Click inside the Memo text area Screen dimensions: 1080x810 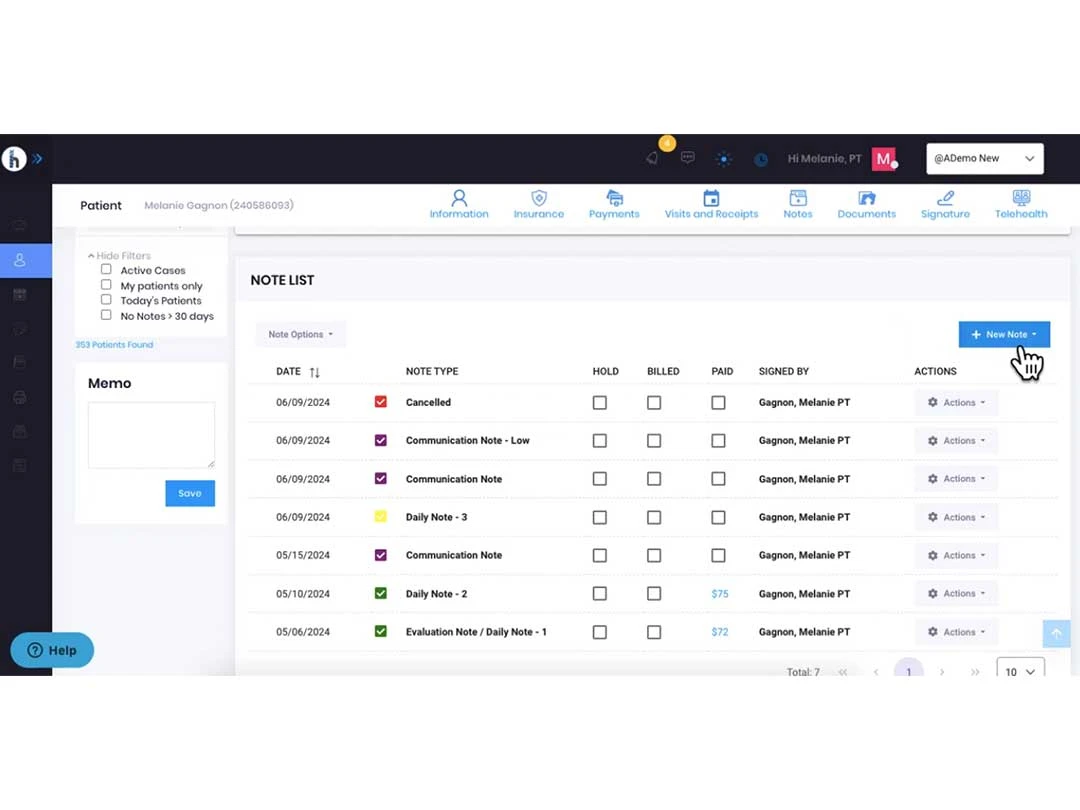[x=152, y=435]
